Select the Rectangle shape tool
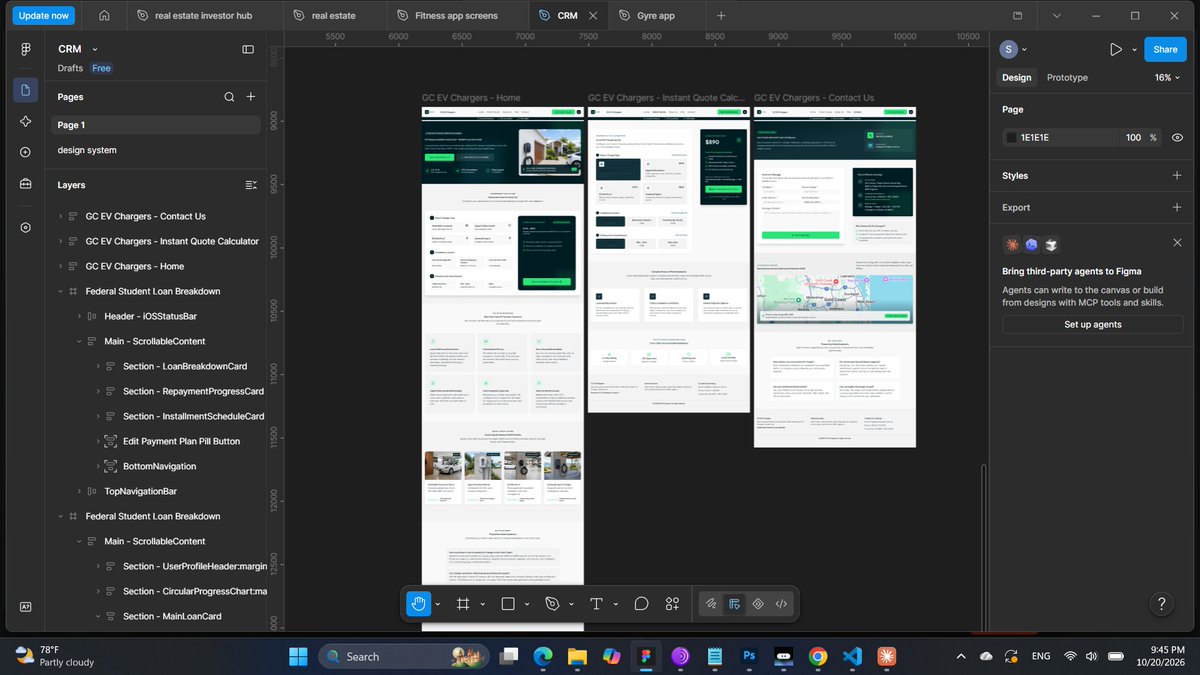The width and height of the screenshot is (1200, 675). pos(508,604)
